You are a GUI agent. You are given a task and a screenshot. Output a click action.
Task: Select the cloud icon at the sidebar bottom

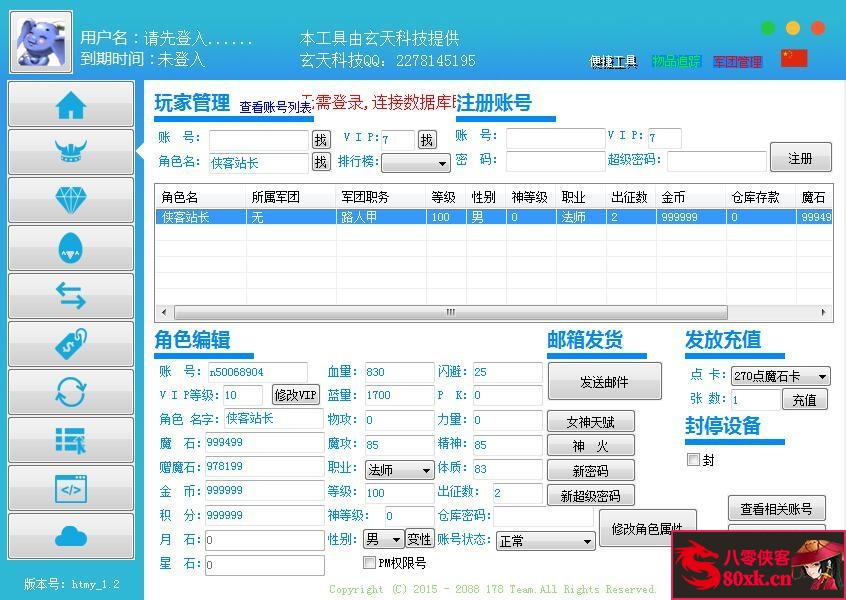69,535
